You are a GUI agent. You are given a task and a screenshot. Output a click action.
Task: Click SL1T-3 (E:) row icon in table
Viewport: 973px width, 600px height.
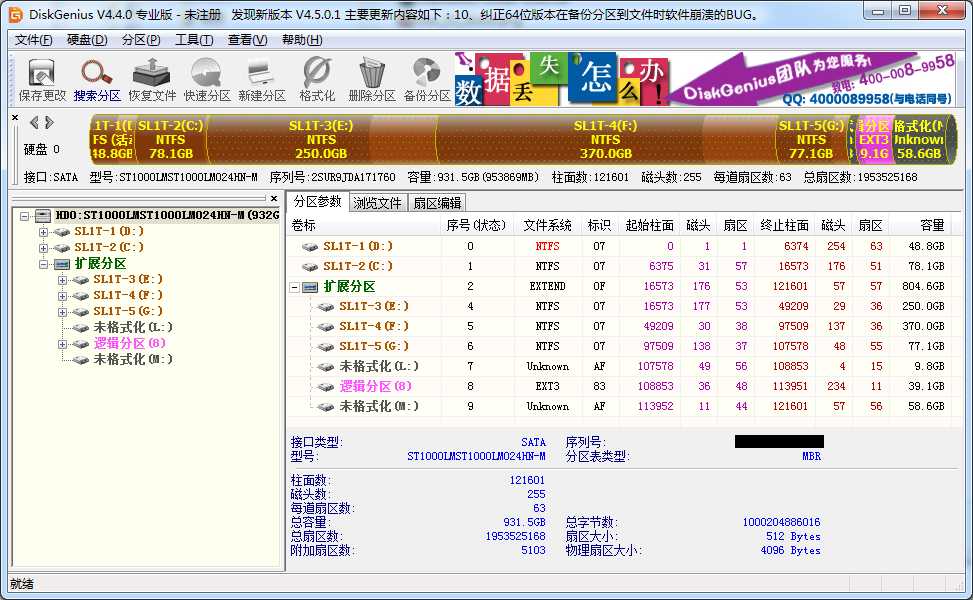pos(326,307)
